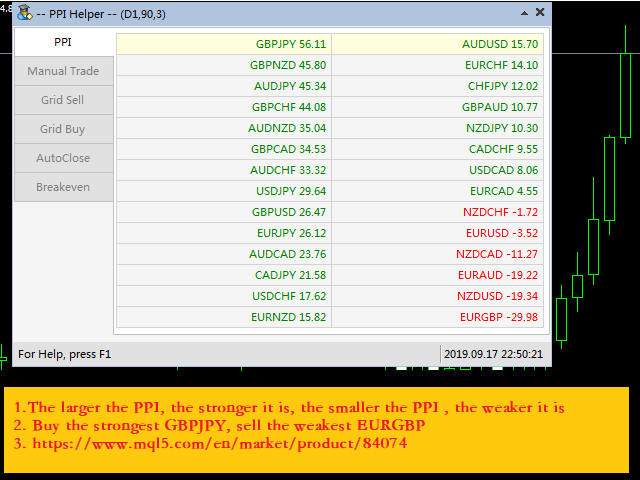Open the Grid Buy tab
Image resolution: width=640 pixels, height=480 pixels.
tap(64, 129)
